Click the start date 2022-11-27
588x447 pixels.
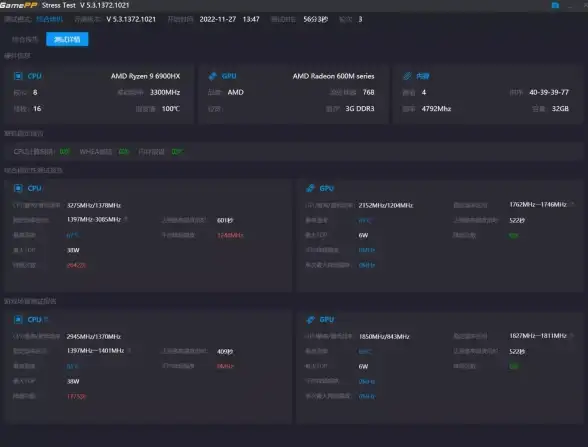click(x=218, y=19)
